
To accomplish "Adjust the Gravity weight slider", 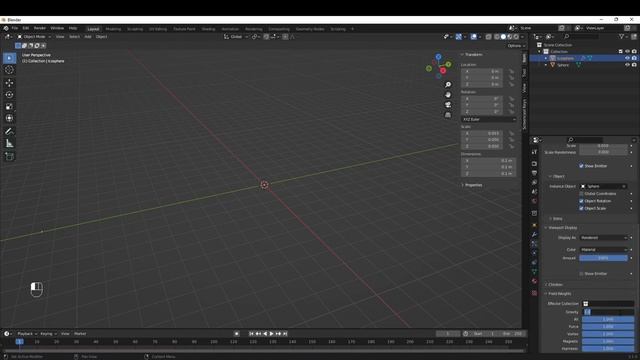I will (608, 312).
